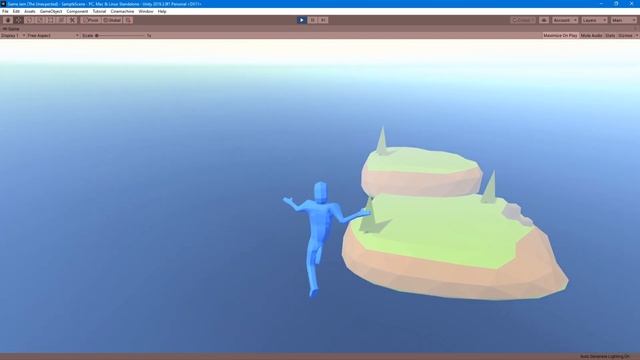Viewport: 640px width, 360px height.
Task: Click the Unity icon in title bar
Action: 3,4
